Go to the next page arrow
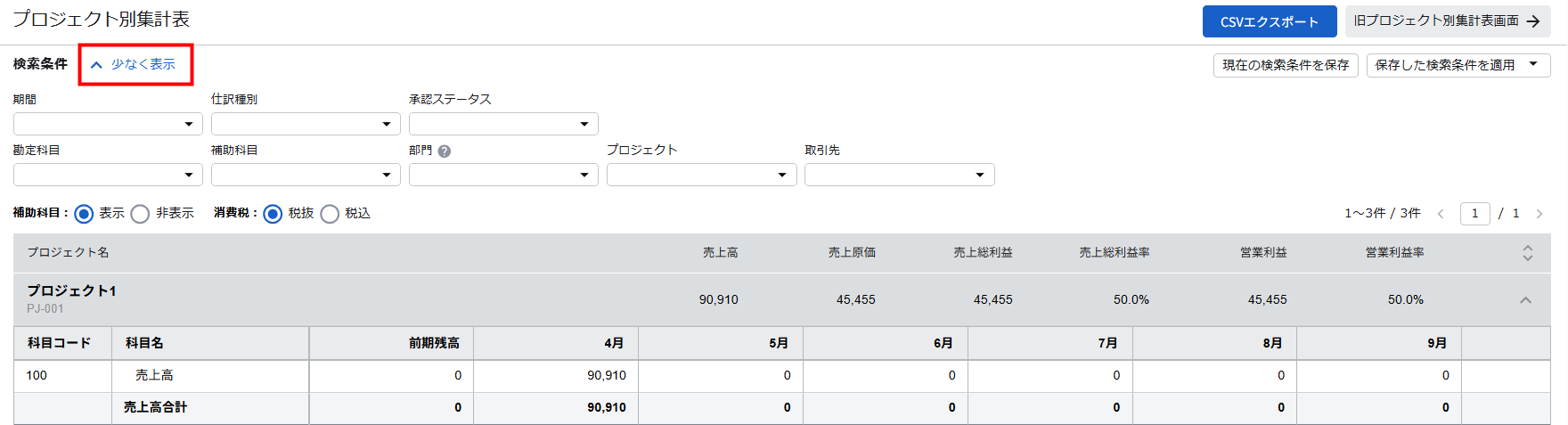This screenshot has width=1568, height=425. 1539,214
